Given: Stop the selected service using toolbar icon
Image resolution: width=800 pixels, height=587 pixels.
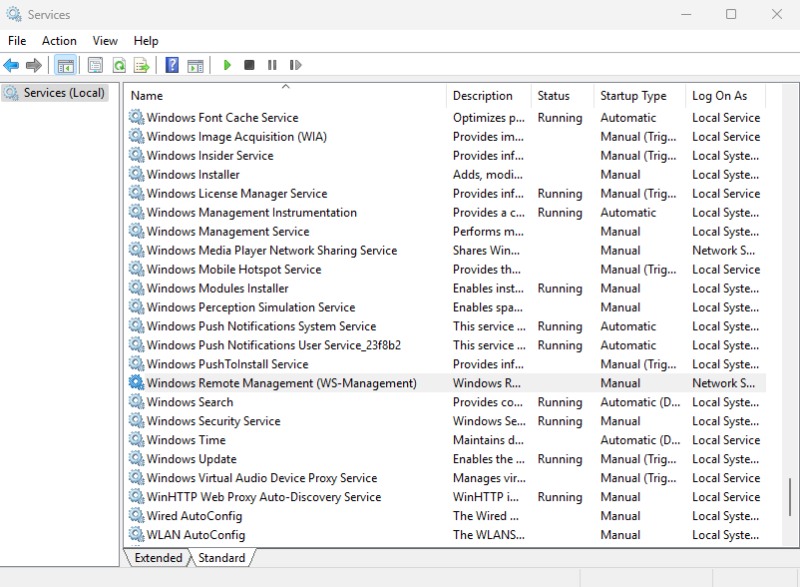Looking at the screenshot, I should pos(249,65).
